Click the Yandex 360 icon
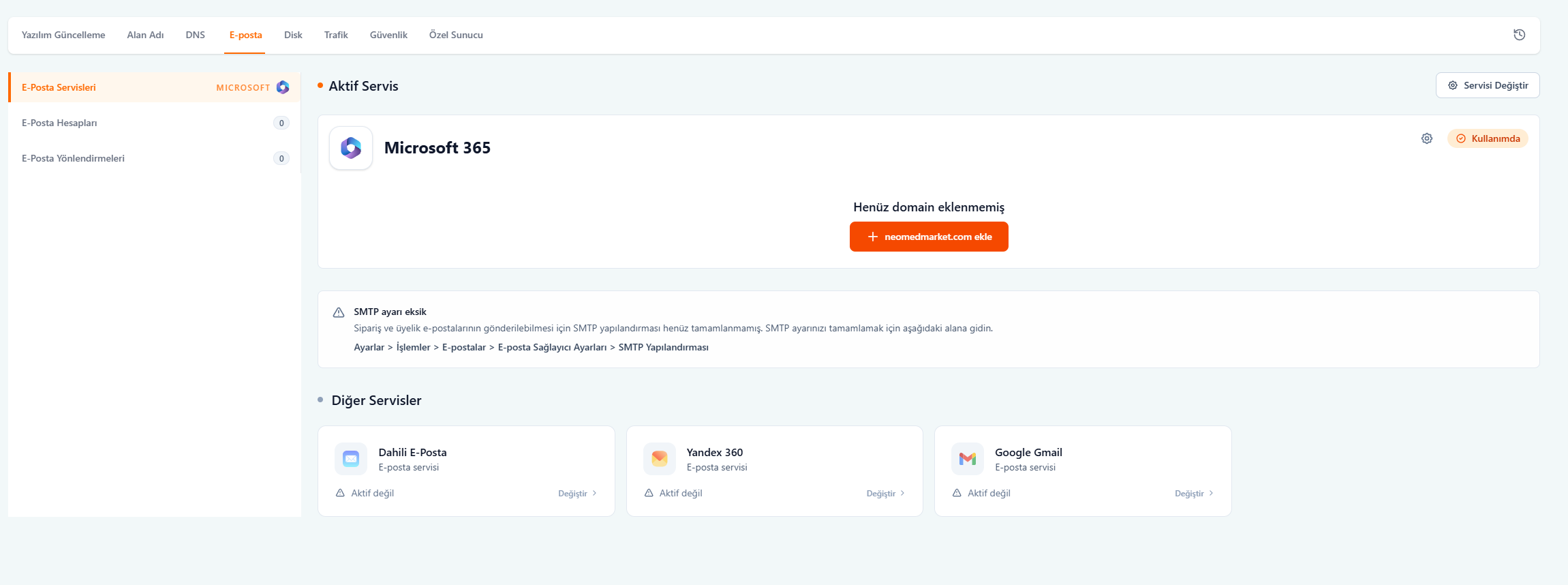The height and width of the screenshot is (585, 1568). pos(659,459)
